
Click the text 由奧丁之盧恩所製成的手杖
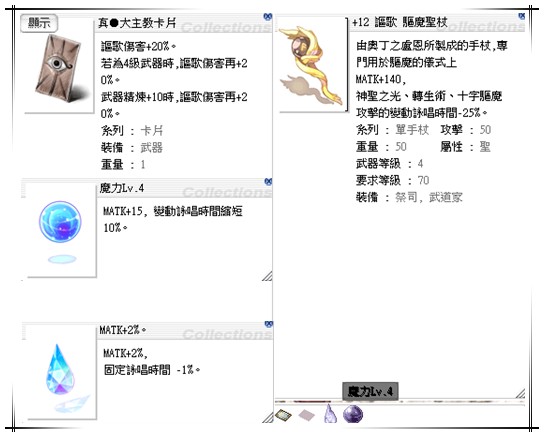coord(423,46)
